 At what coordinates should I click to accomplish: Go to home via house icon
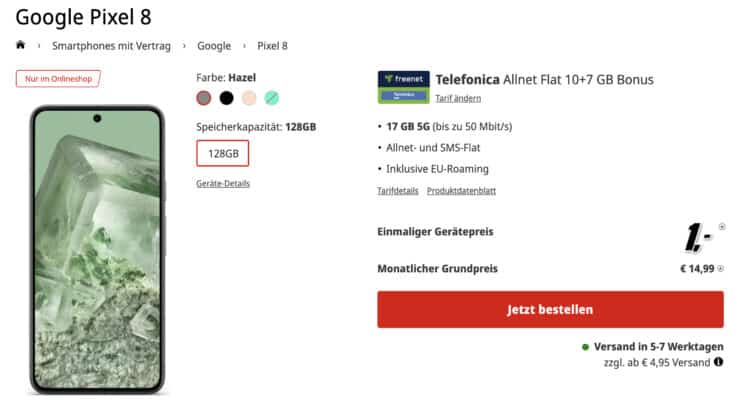tap(20, 45)
